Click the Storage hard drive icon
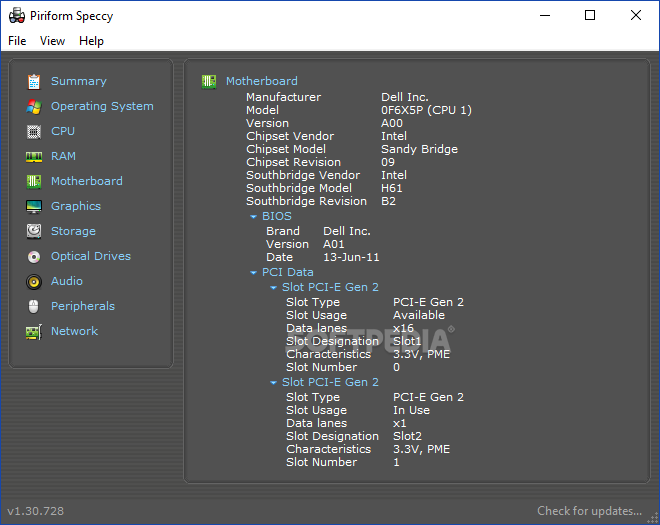 coord(34,232)
